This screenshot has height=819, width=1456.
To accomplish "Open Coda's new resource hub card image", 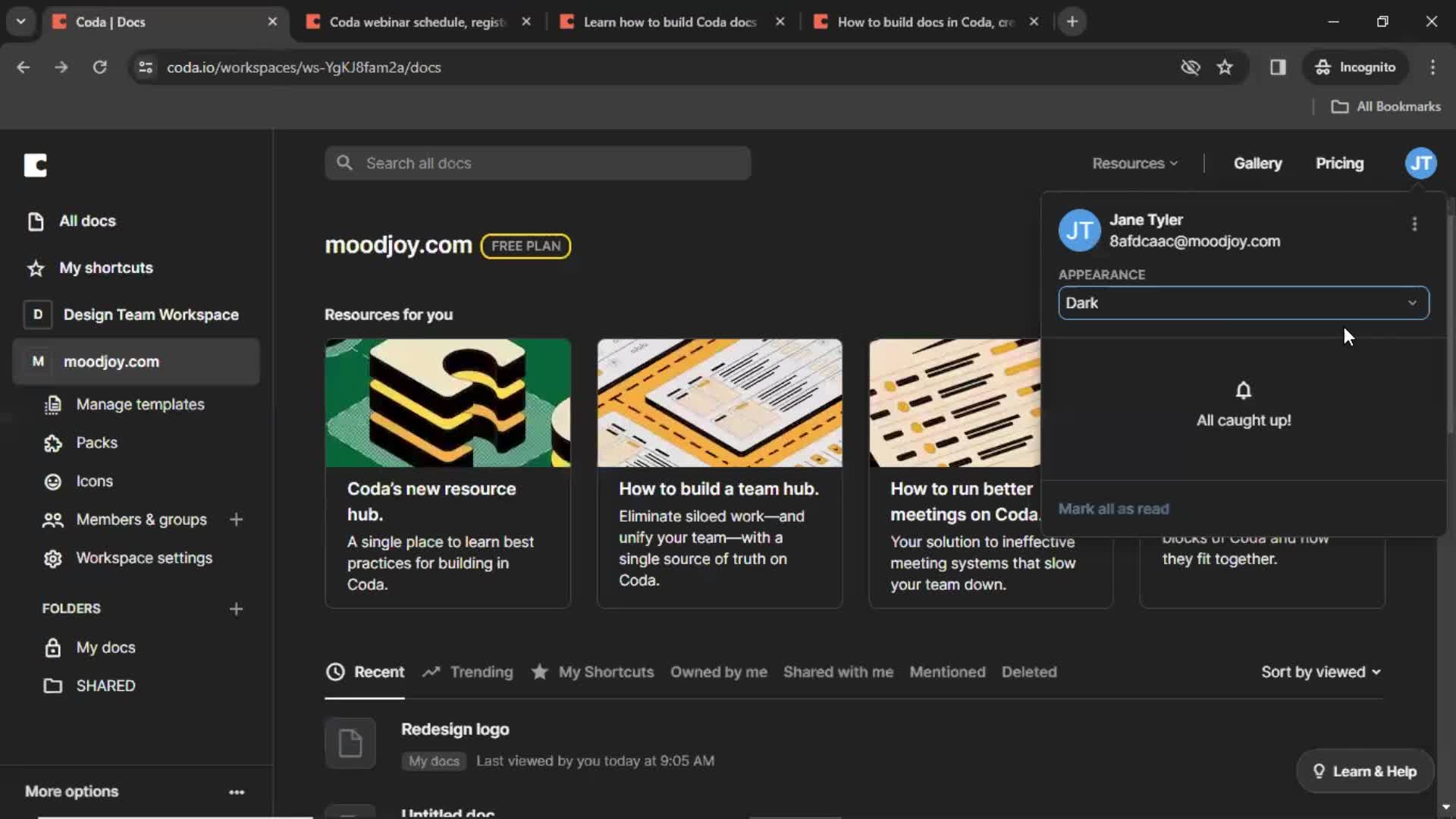I will click(447, 403).
